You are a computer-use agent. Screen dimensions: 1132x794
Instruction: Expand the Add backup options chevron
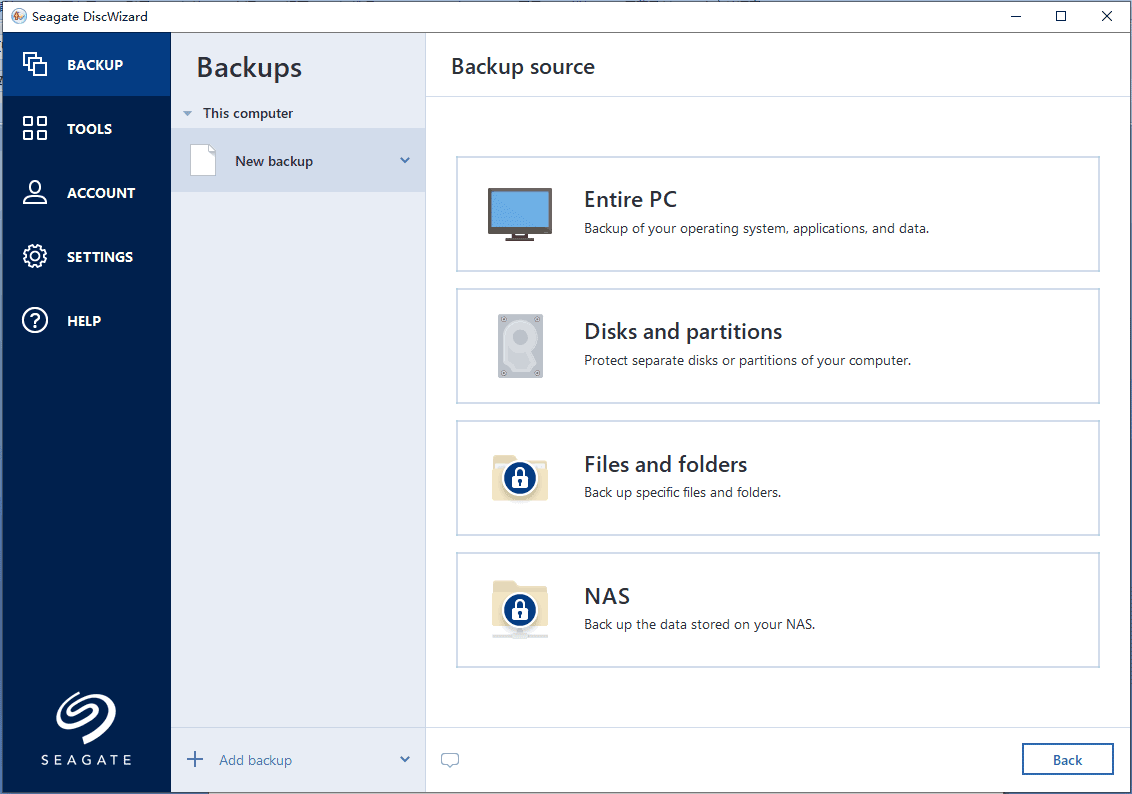[x=404, y=759]
